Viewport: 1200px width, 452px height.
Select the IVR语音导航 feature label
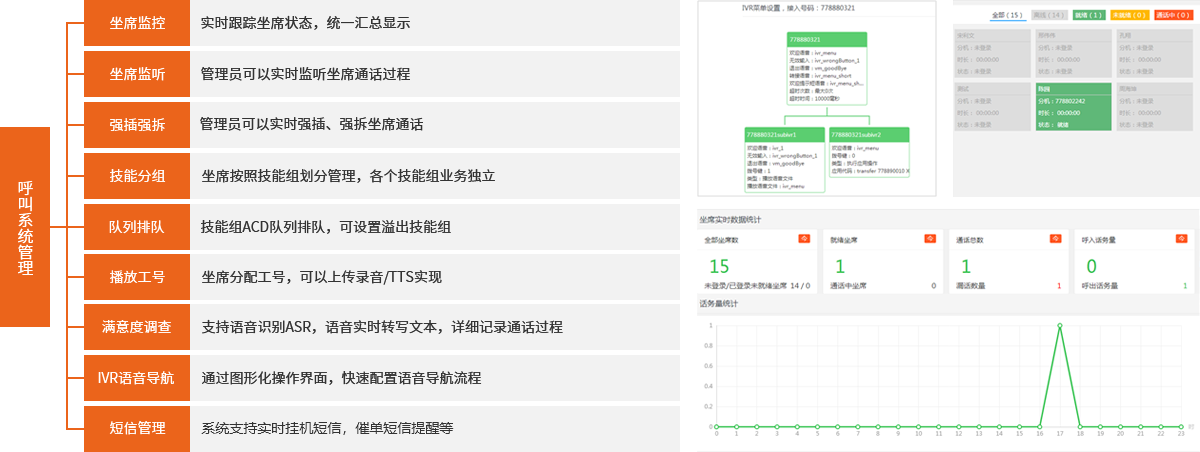[x=137, y=378]
